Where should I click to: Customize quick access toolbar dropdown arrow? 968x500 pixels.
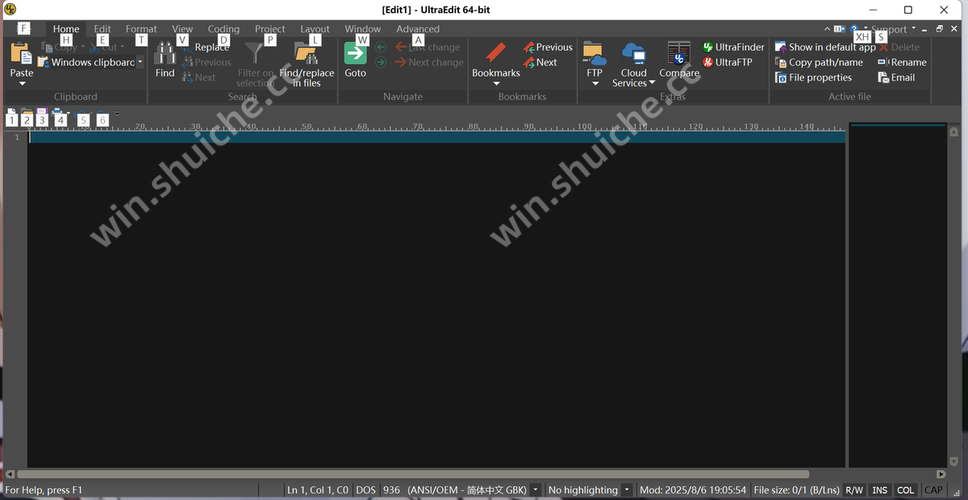(117, 114)
